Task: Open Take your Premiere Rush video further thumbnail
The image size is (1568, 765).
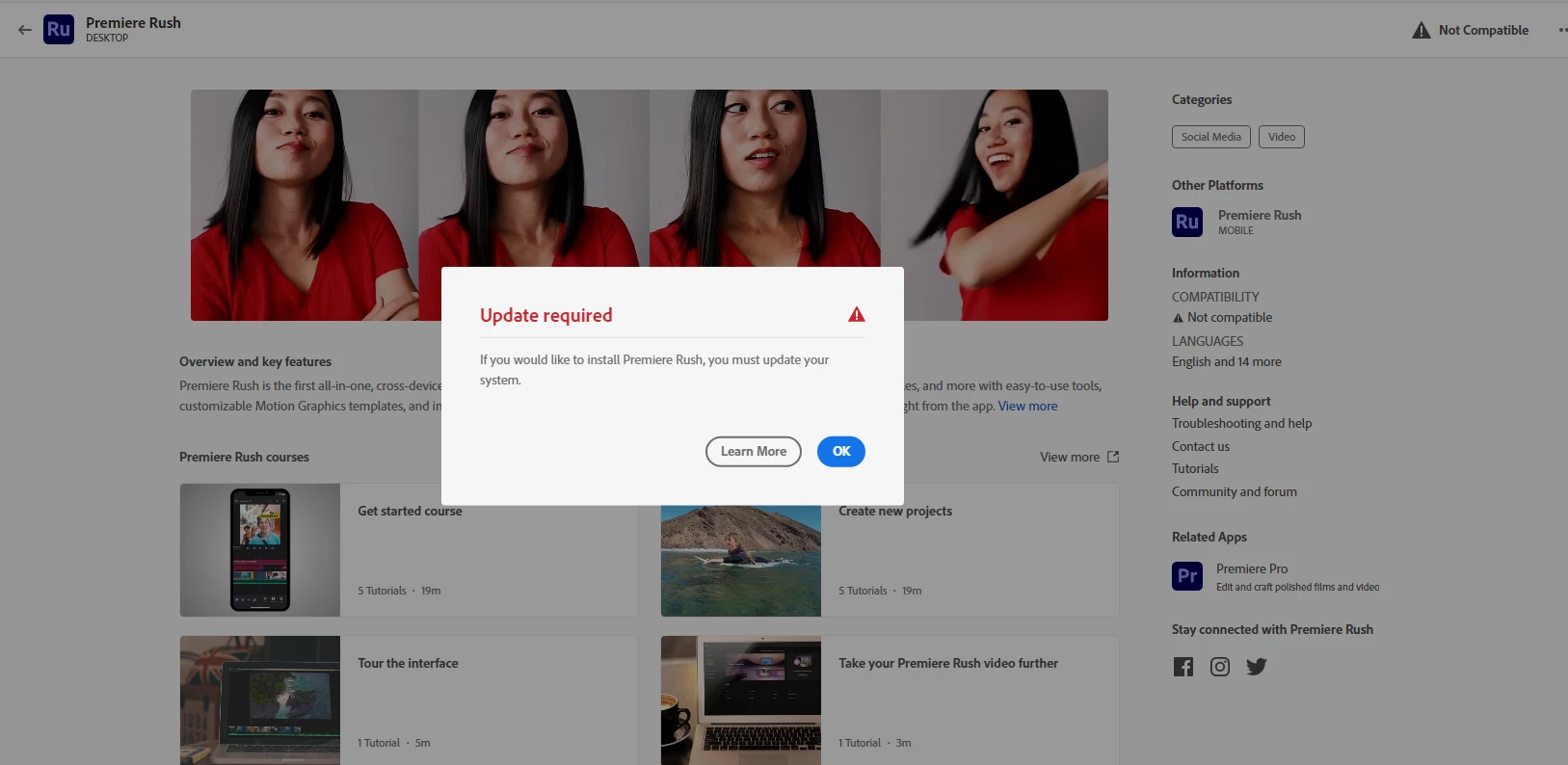Action: [x=741, y=700]
